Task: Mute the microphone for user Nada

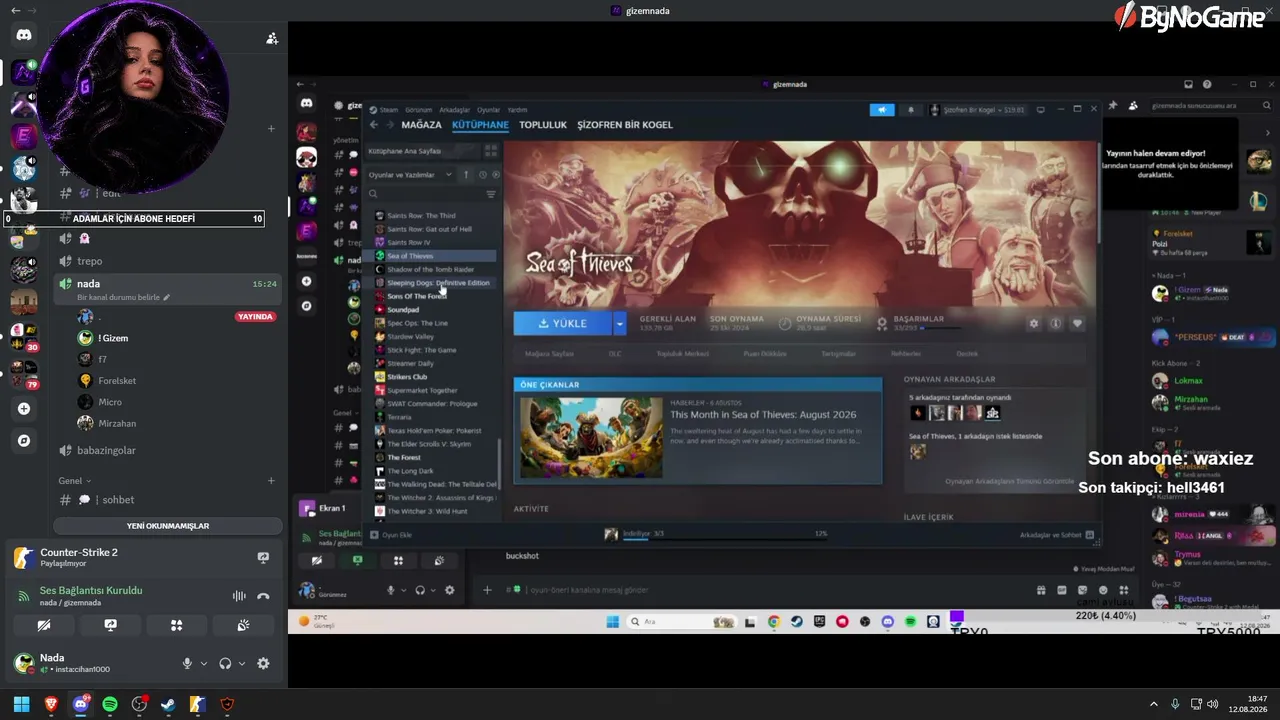Action: point(187,663)
